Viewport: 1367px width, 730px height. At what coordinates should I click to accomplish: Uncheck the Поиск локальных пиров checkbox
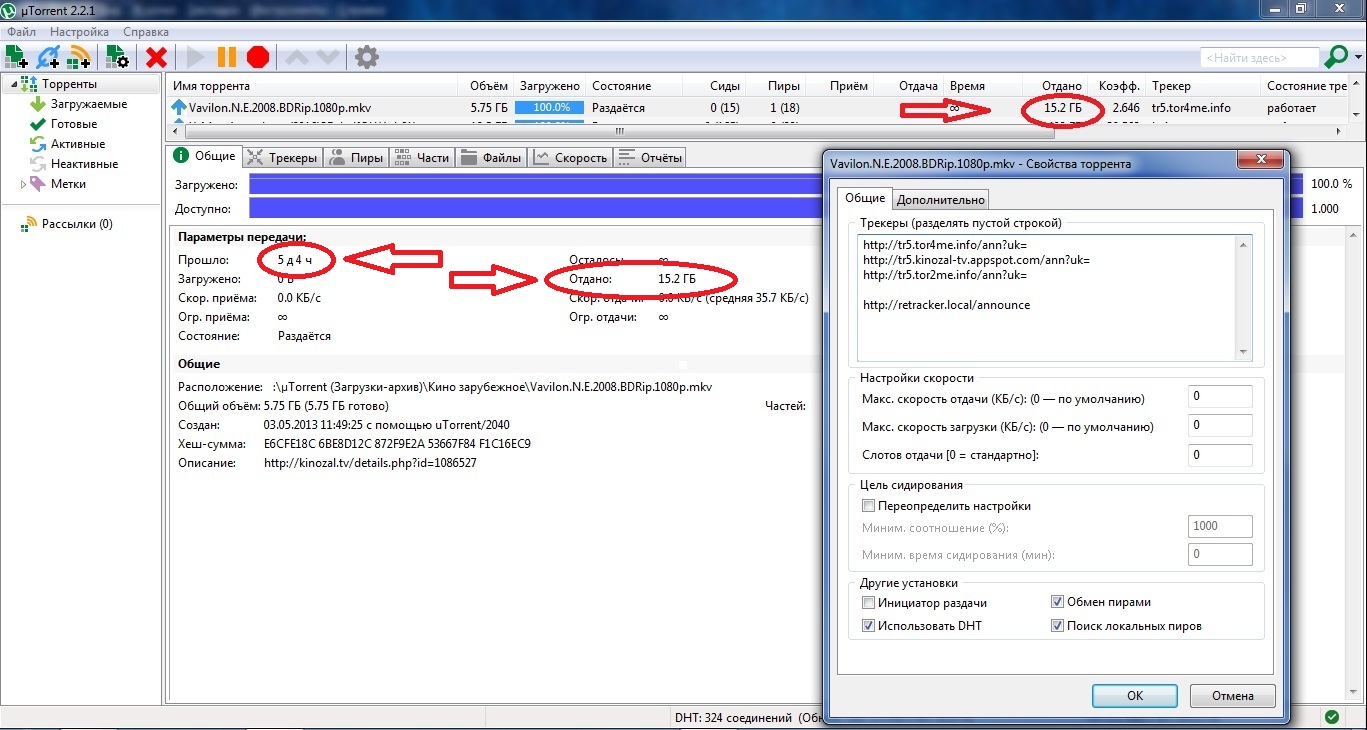tap(1057, 626)
